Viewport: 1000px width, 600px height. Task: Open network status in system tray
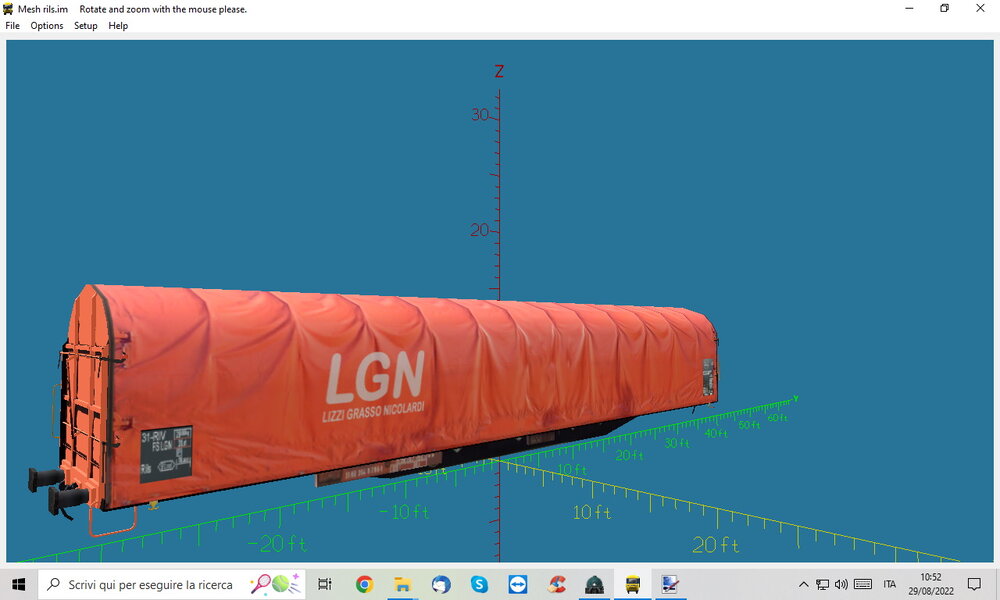click(x=823, y=584)
